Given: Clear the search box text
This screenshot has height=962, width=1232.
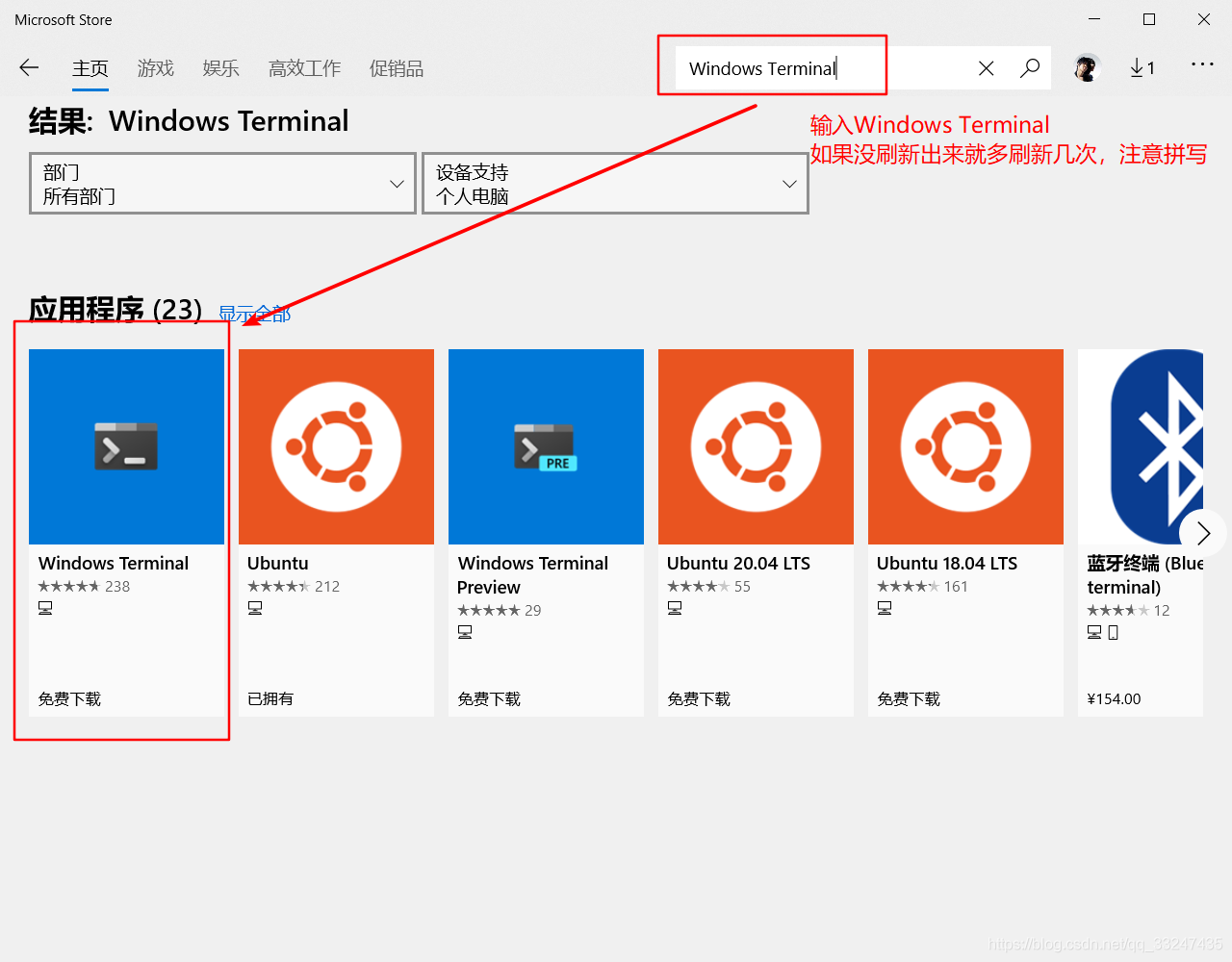Looking at the screenshot, I should [x=987, y=68].
